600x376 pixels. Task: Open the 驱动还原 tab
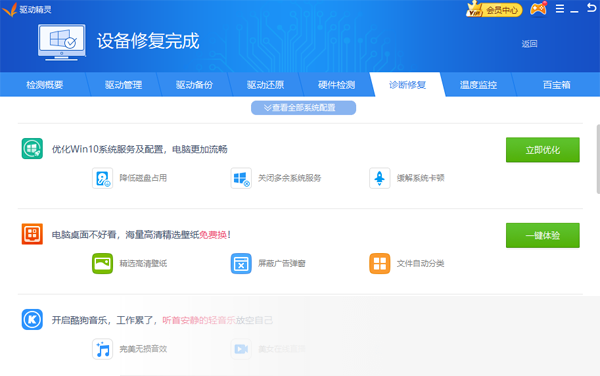265,85
